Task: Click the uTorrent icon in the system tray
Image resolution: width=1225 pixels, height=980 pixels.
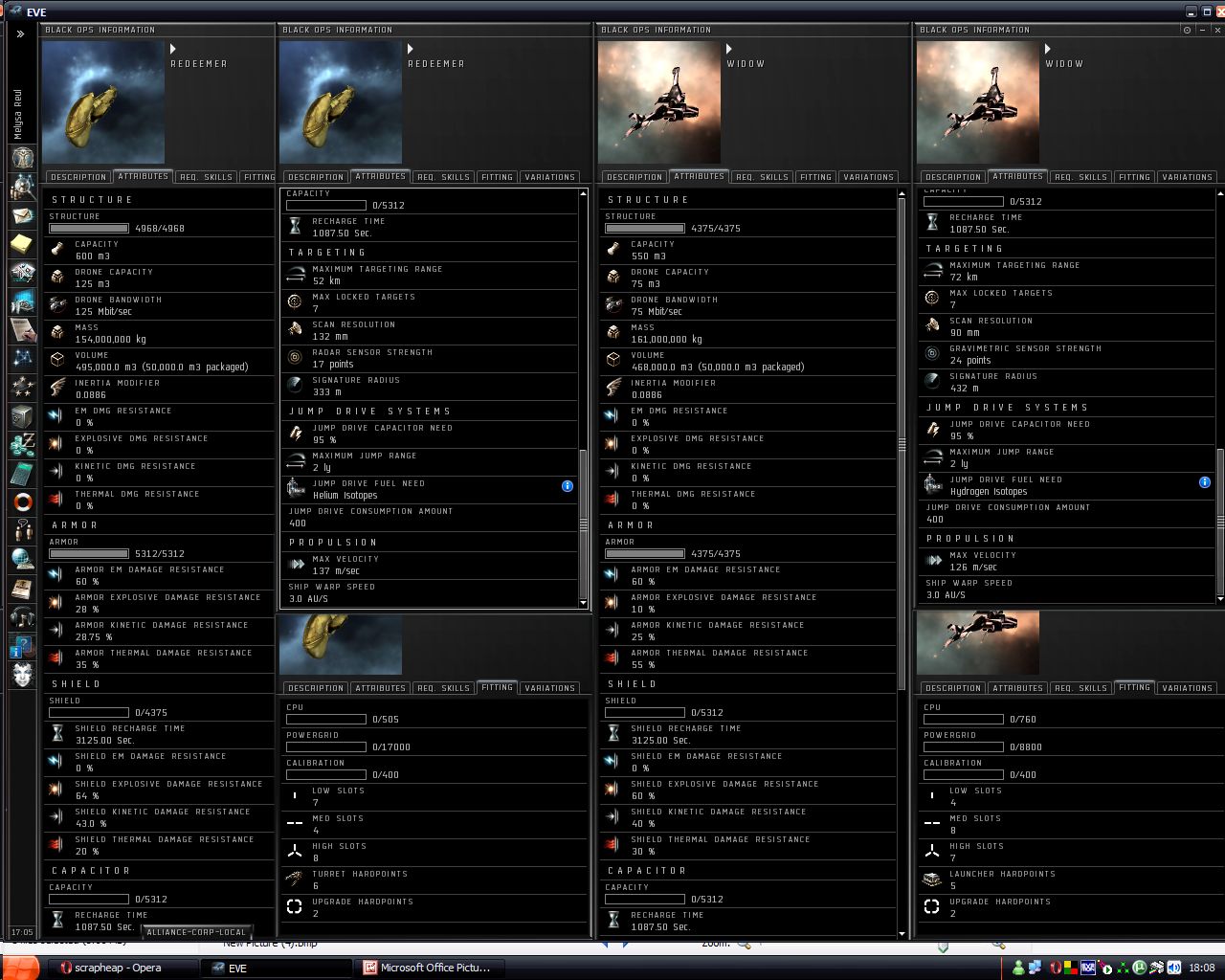Action: click(x=1140, y=968)
